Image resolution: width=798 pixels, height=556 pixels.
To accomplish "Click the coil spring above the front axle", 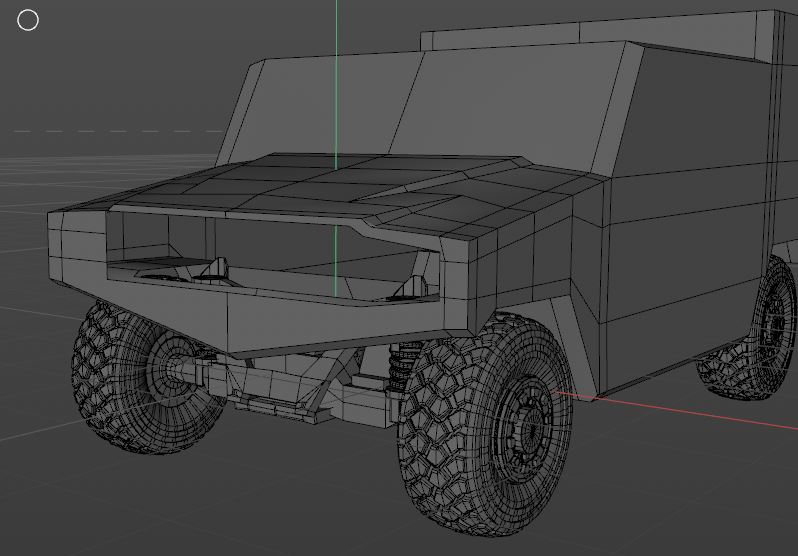I will click(406, 364).
